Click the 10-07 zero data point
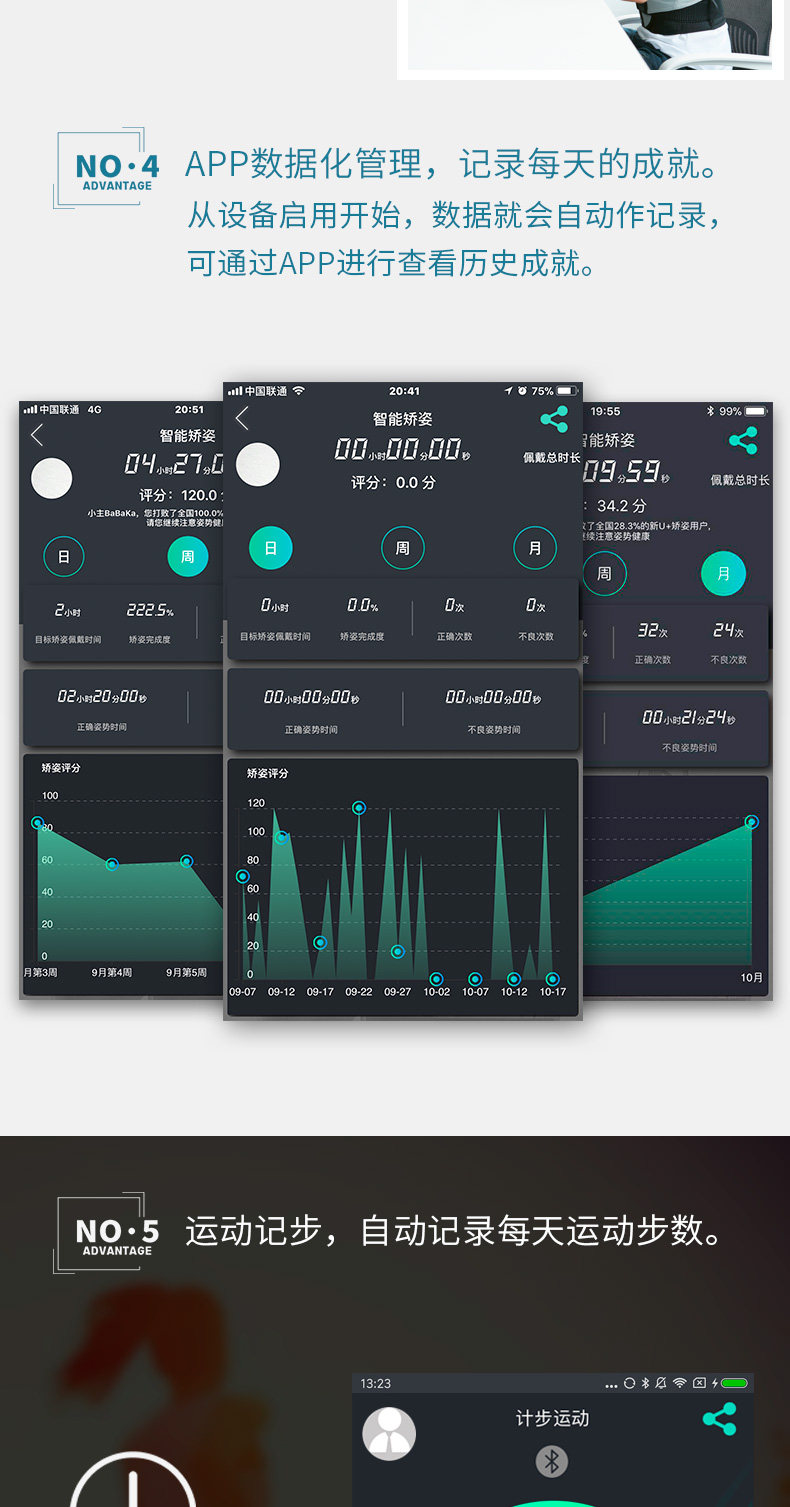The height and width of the screenshot is (1507, 790). (x=475, y=979)
